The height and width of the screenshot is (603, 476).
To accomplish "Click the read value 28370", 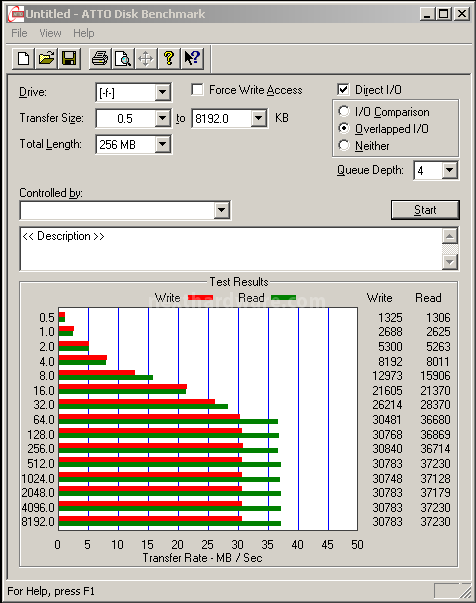I will 435,405.
